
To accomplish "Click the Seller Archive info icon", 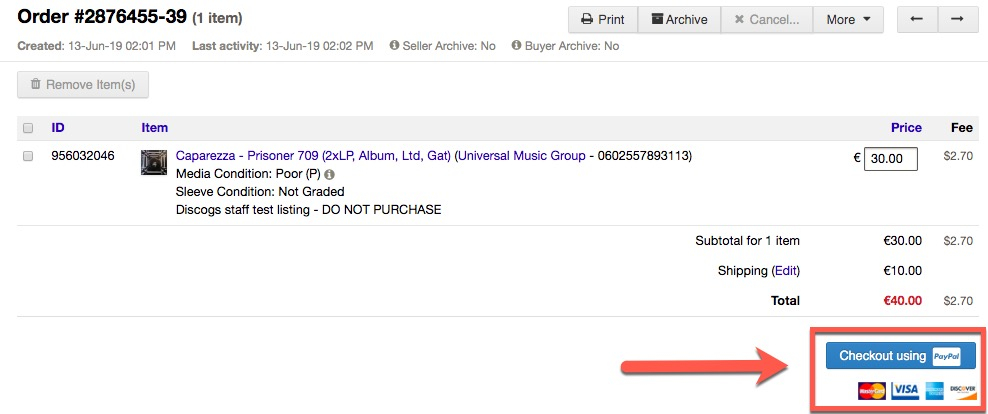I will point(394,46).
